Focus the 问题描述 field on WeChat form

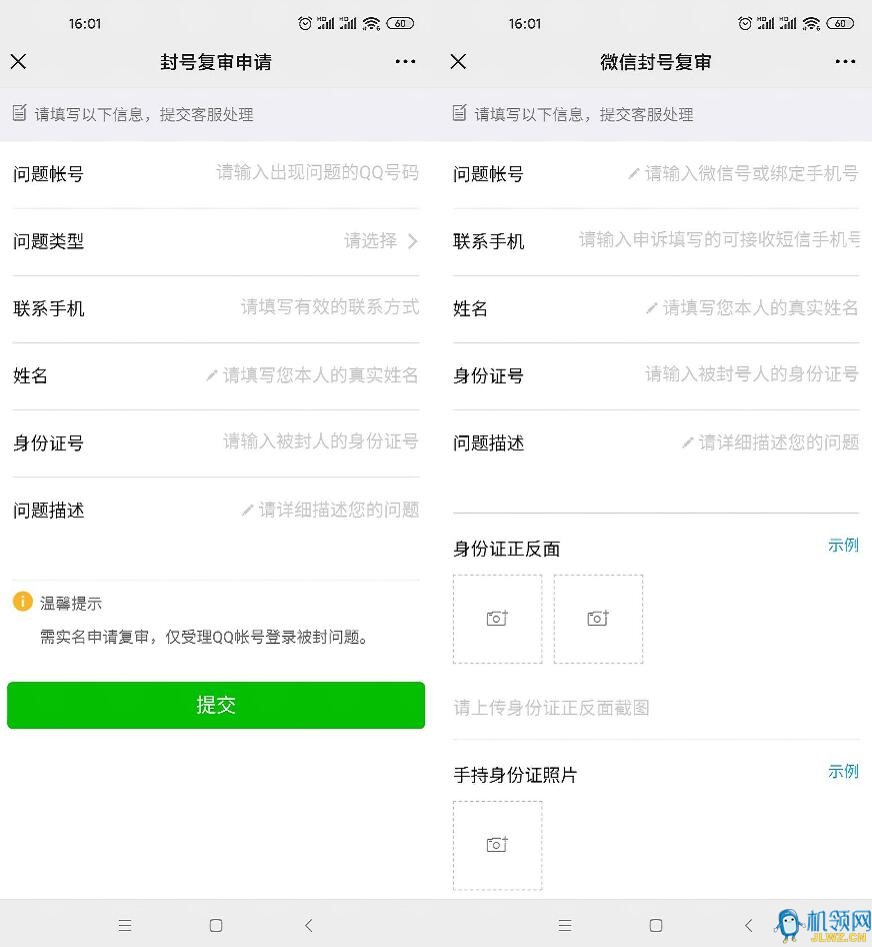point(779,442)
